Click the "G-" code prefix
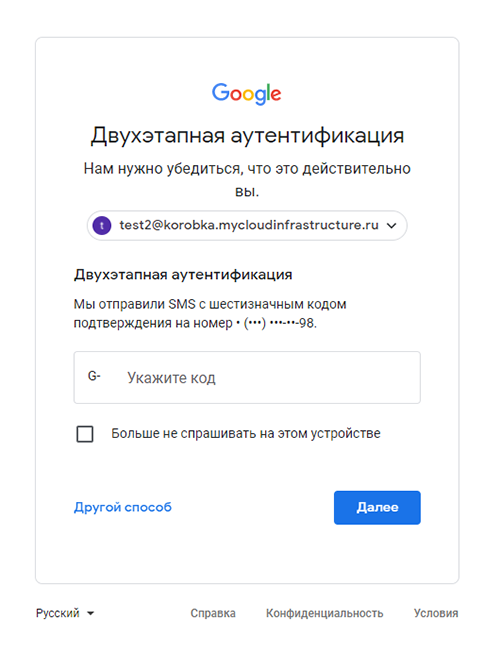Viewport: 500px width, 654px height. [94, 376]
